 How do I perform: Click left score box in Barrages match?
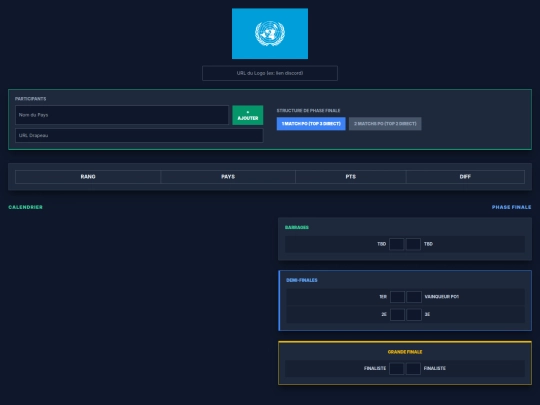[x=396, y=244]
